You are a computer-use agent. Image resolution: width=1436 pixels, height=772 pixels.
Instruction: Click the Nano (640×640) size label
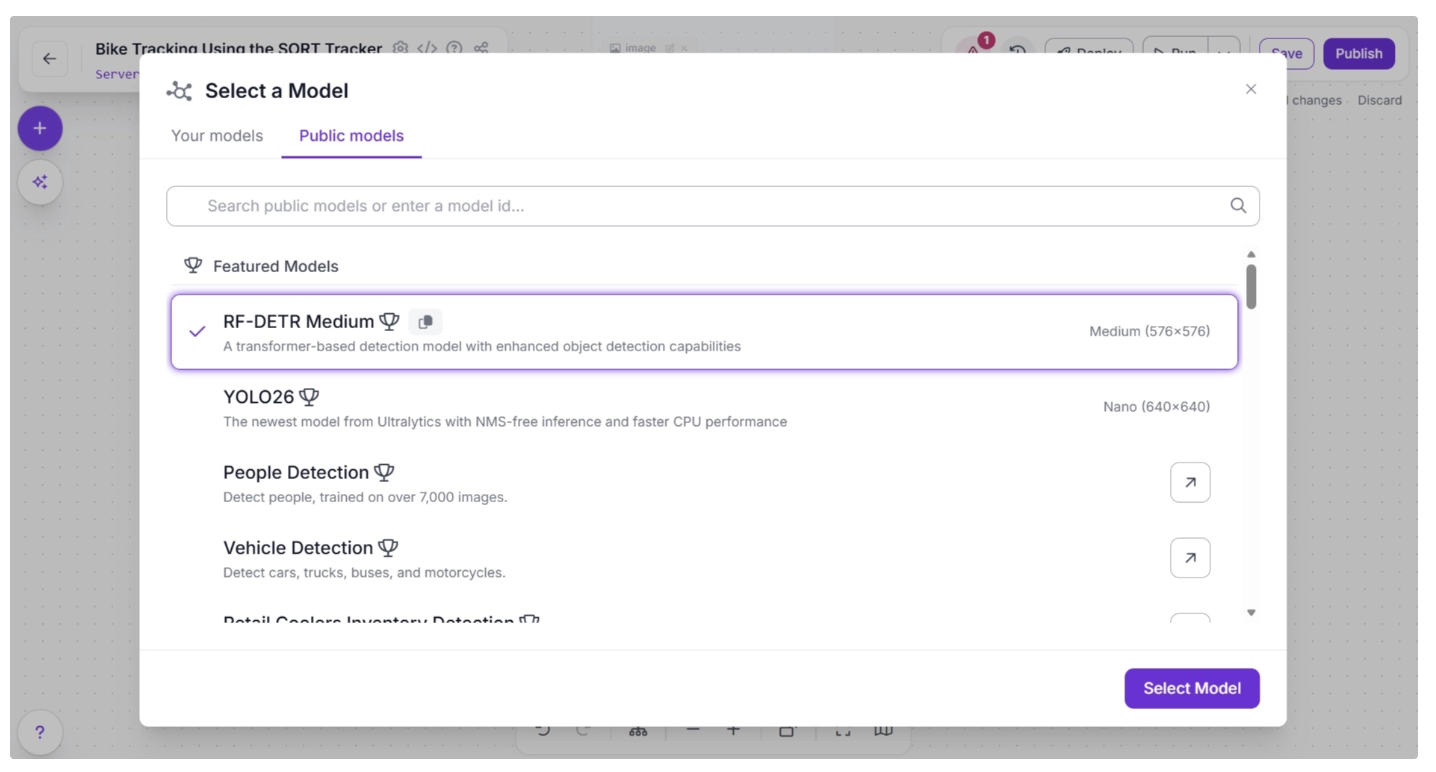pyautogui.click(x=1156, y=407)
